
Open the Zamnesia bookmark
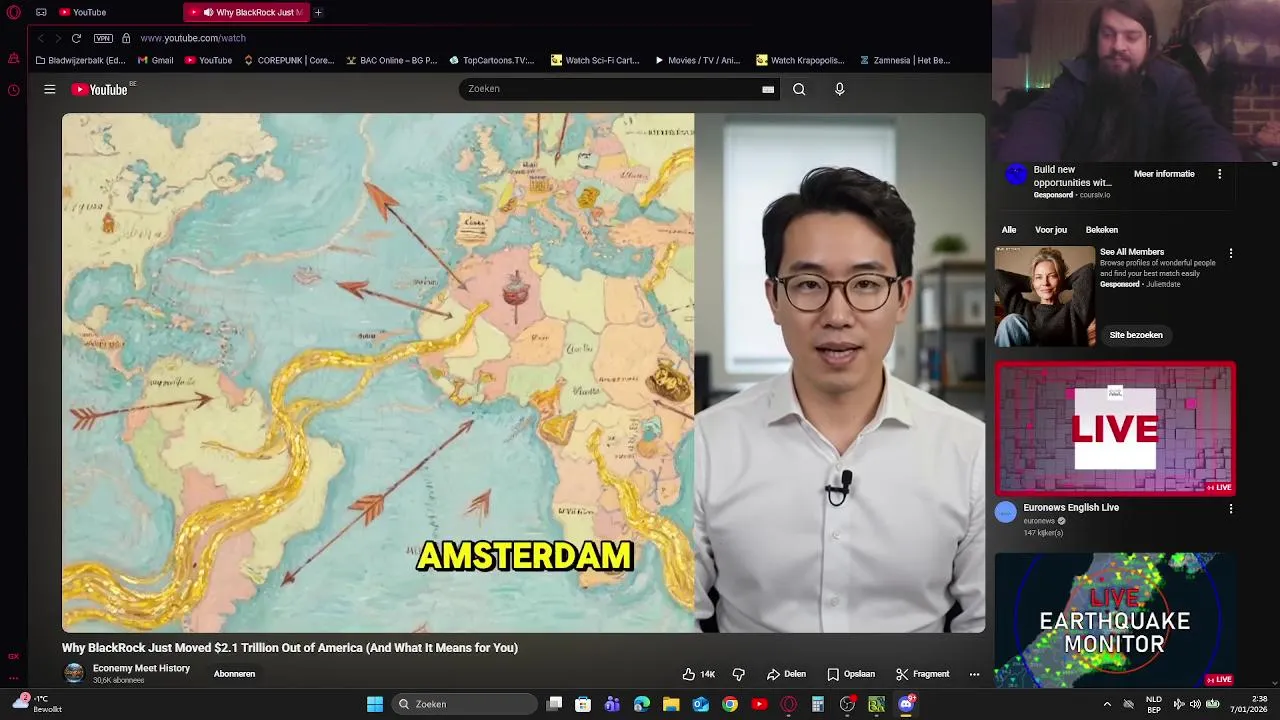[x=905, y=60]
